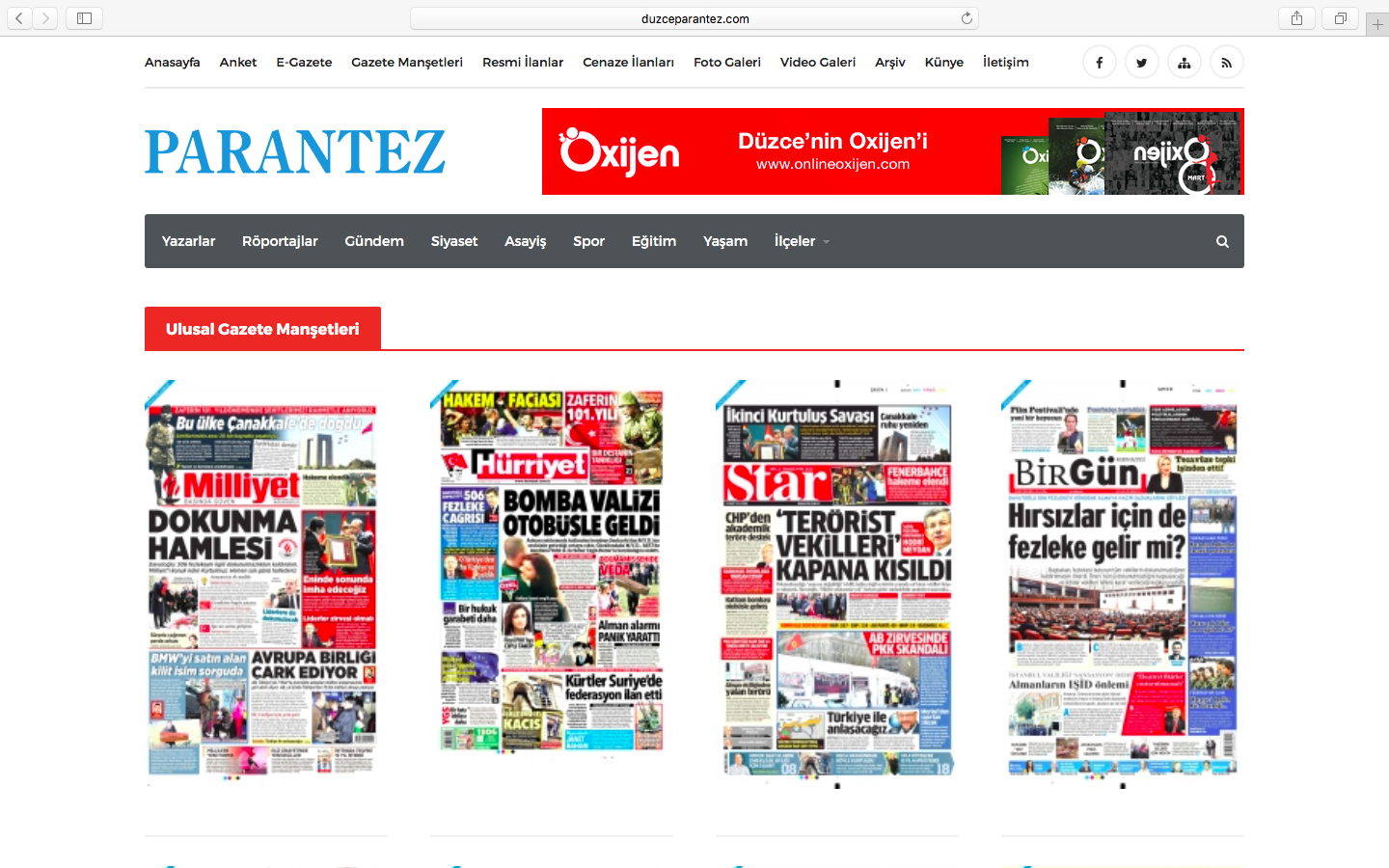
Task: Open the Arşiv link
Action: coord(890,63)
